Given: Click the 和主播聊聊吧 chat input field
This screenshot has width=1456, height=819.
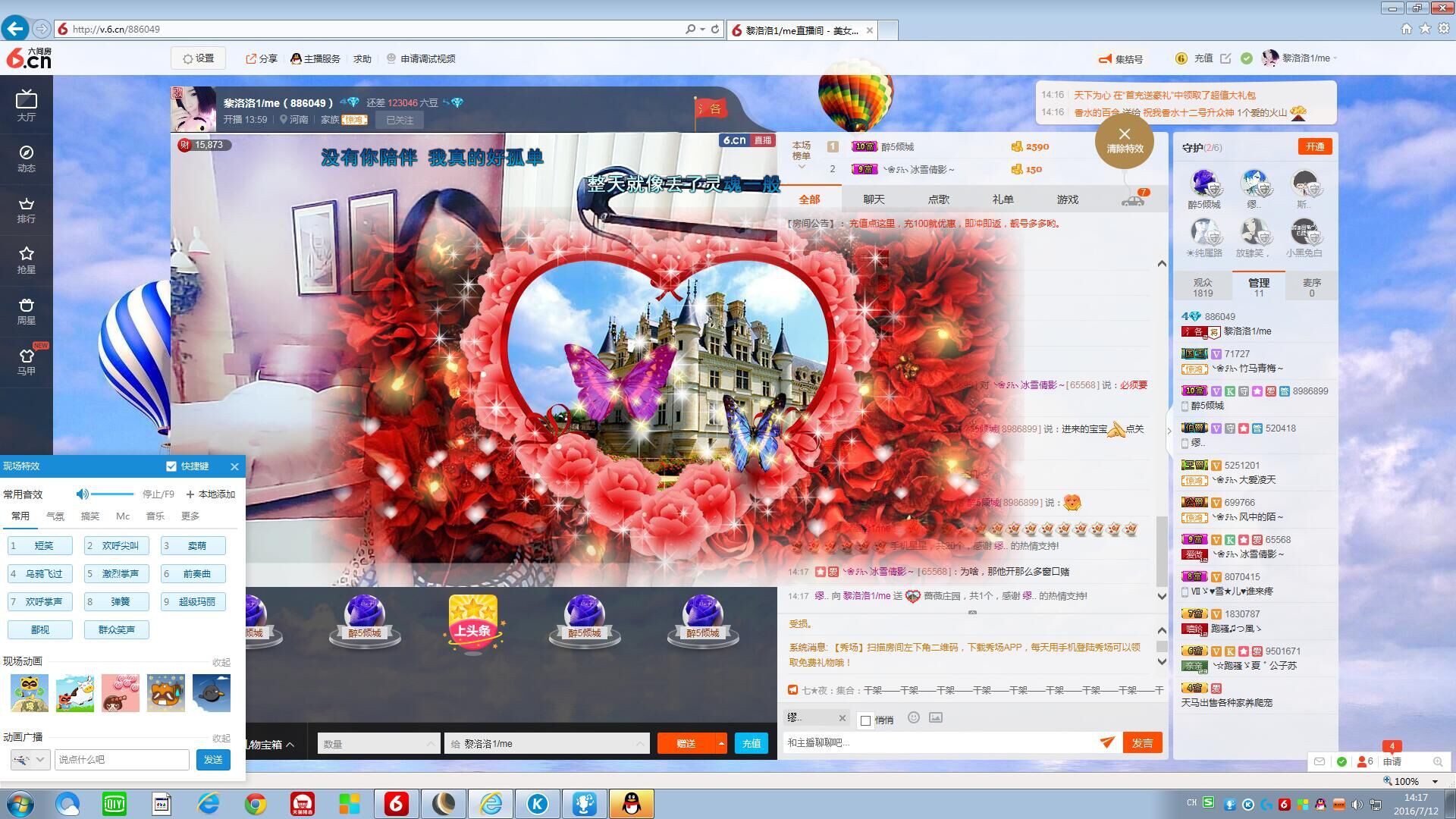Looking at the screenshot, I should tap(940, 742).
